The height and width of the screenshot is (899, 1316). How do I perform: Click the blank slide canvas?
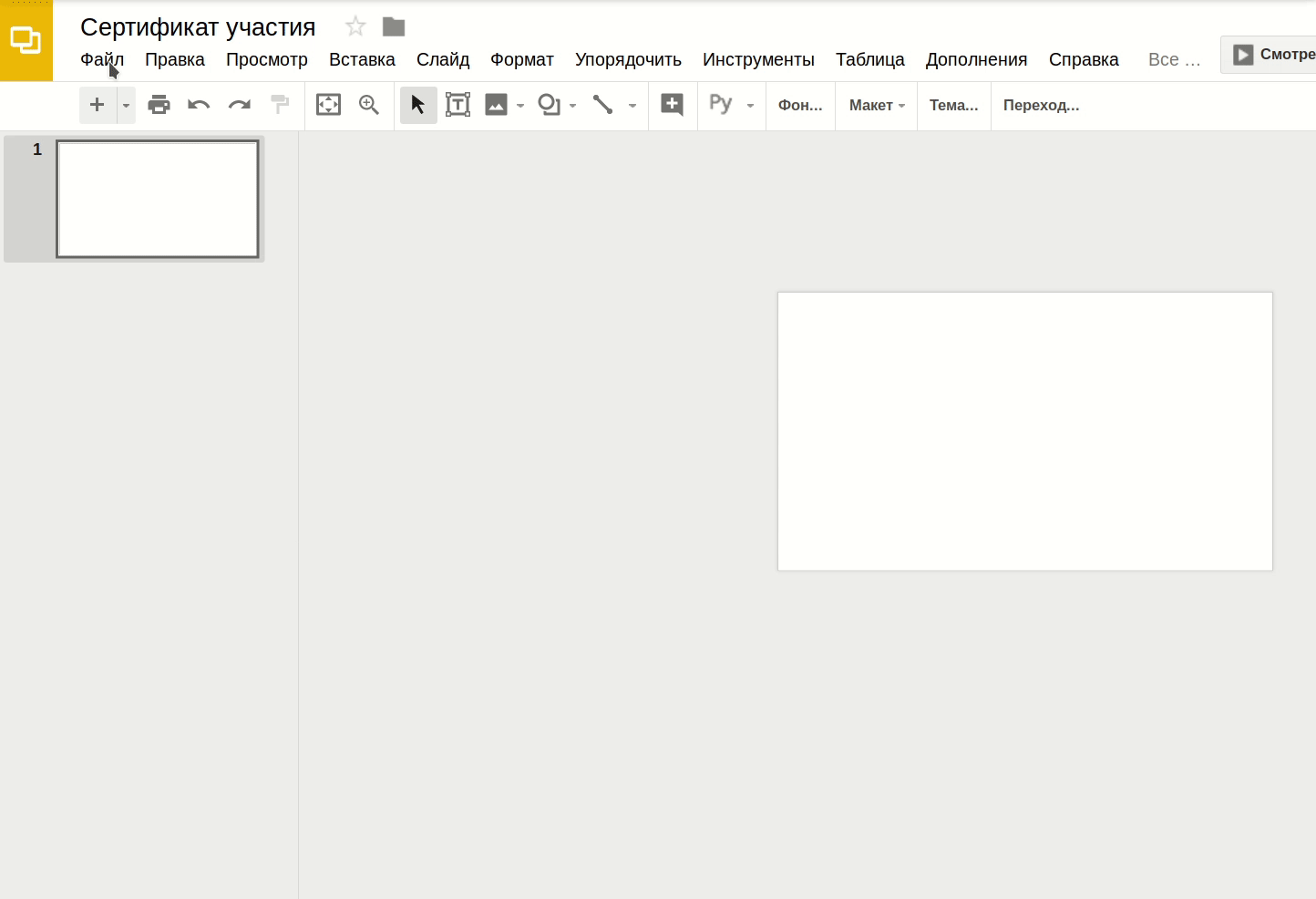1025,431
